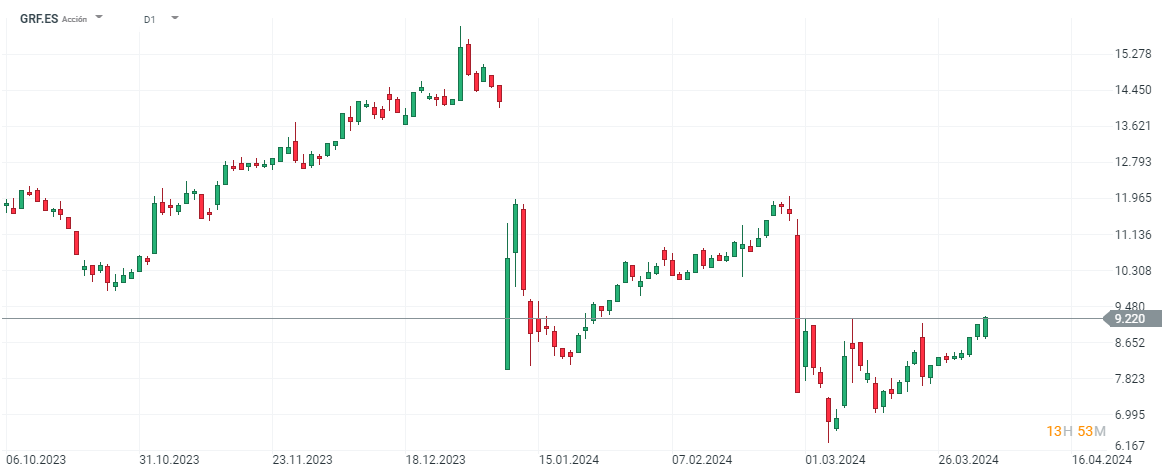Click the 31.10.2023 date label
The width and height of the screenshot is (1175, 476).
click(x=169, y=460)
